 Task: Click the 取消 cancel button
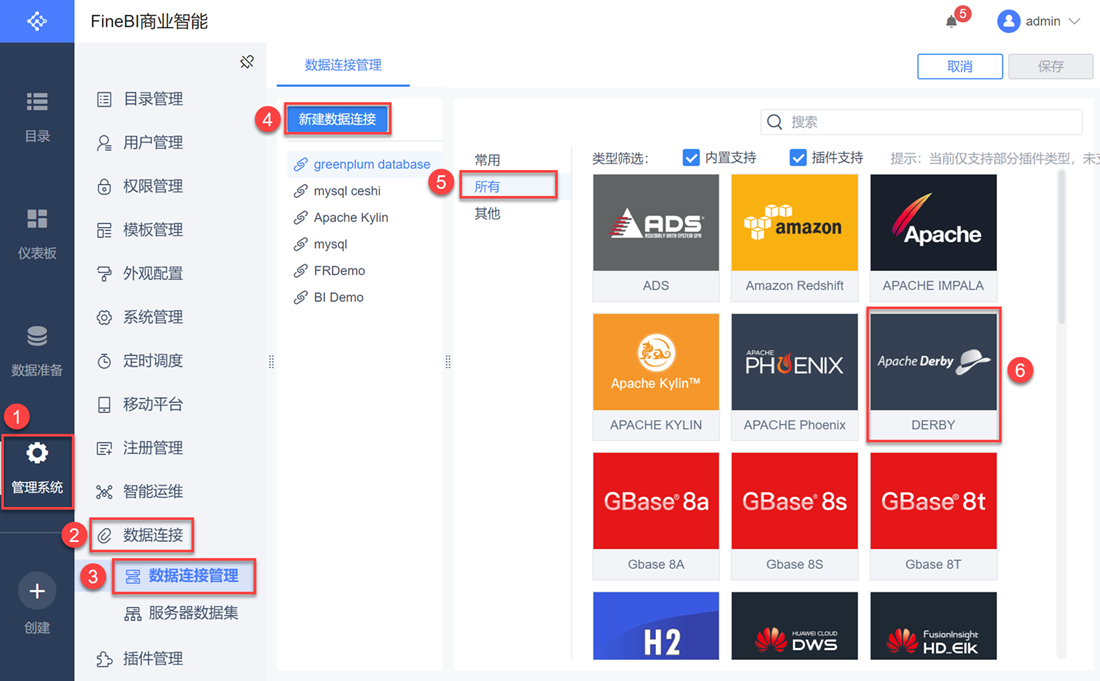coord(960,67)
